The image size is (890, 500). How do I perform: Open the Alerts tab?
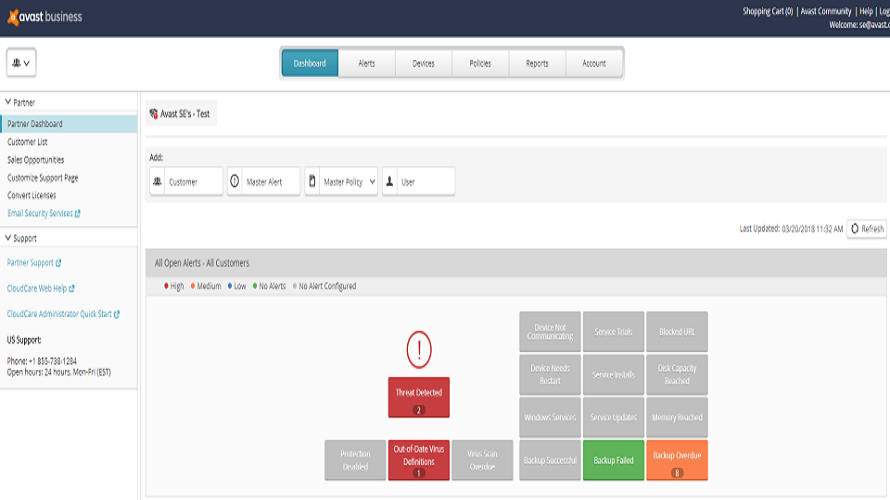click(x=367, y=63)
